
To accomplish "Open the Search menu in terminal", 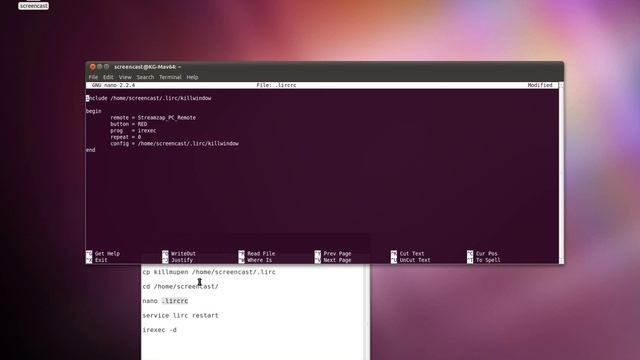I will pyautogui.click(x=145, y=77).
